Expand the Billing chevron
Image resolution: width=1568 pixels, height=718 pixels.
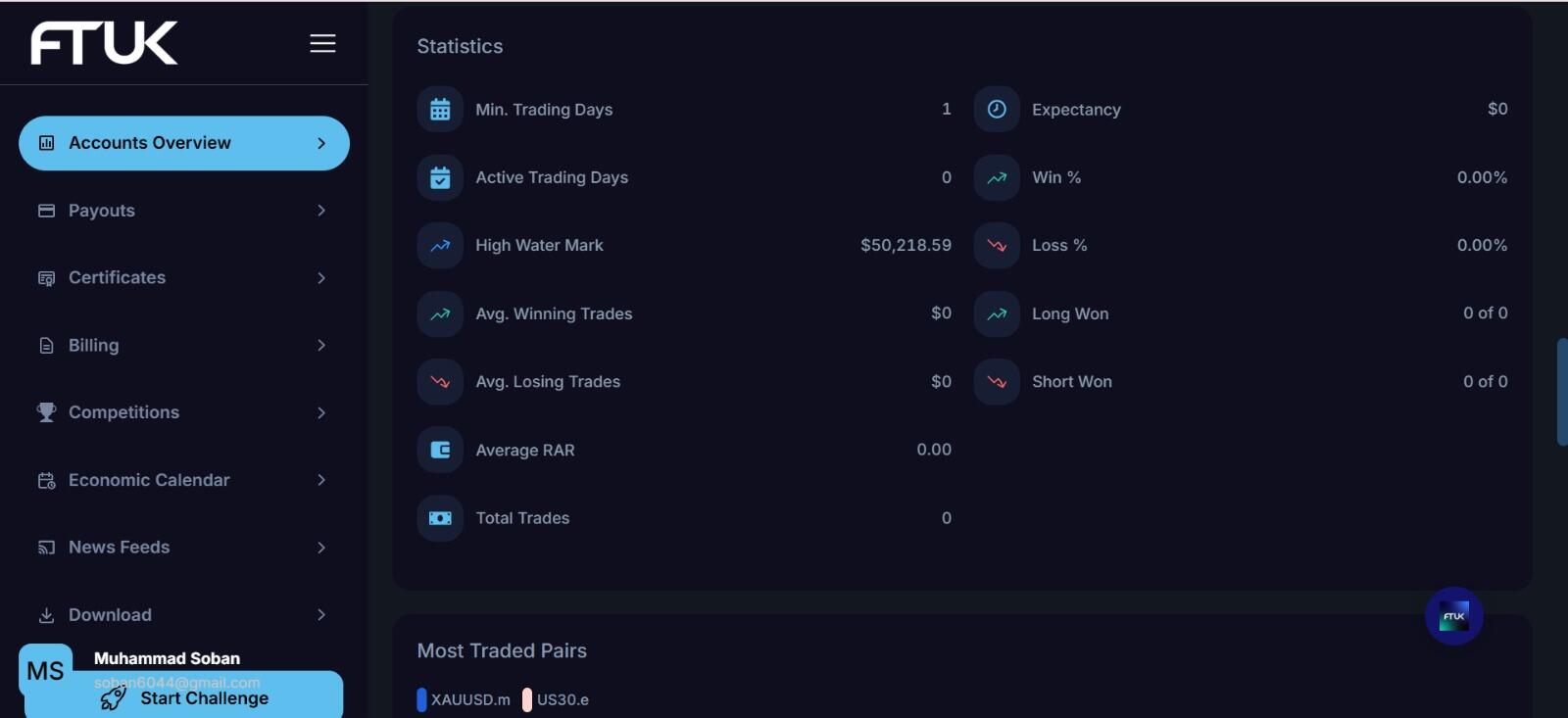click(321, 345)
